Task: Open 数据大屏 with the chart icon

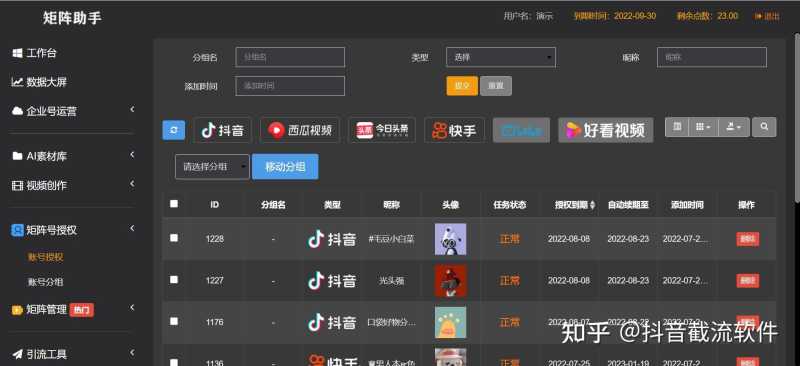Action: [x=39, y=82]
